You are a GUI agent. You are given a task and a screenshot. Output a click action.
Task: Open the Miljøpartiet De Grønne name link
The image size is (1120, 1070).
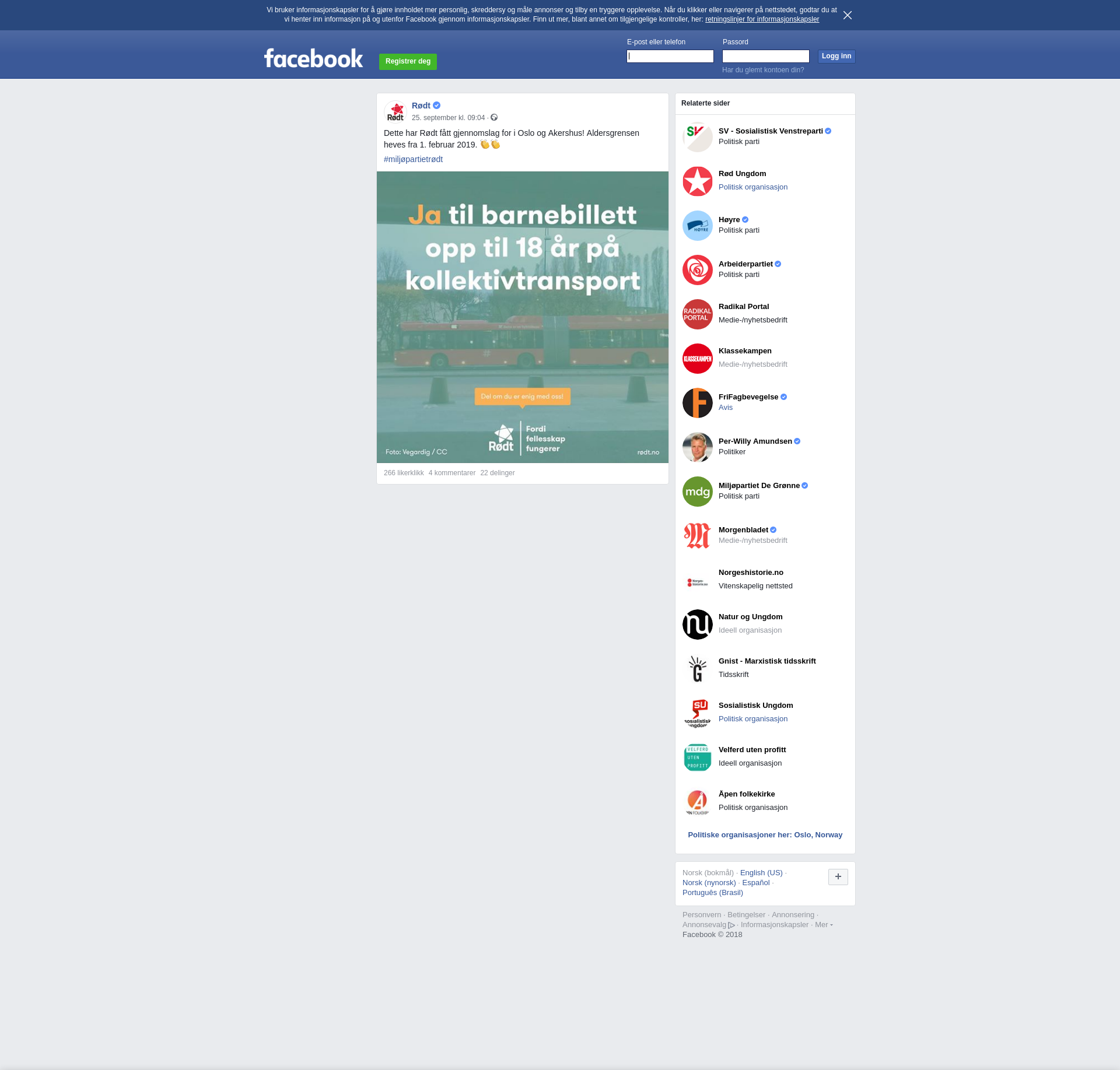pyautogui.click(x=759, y=486)
